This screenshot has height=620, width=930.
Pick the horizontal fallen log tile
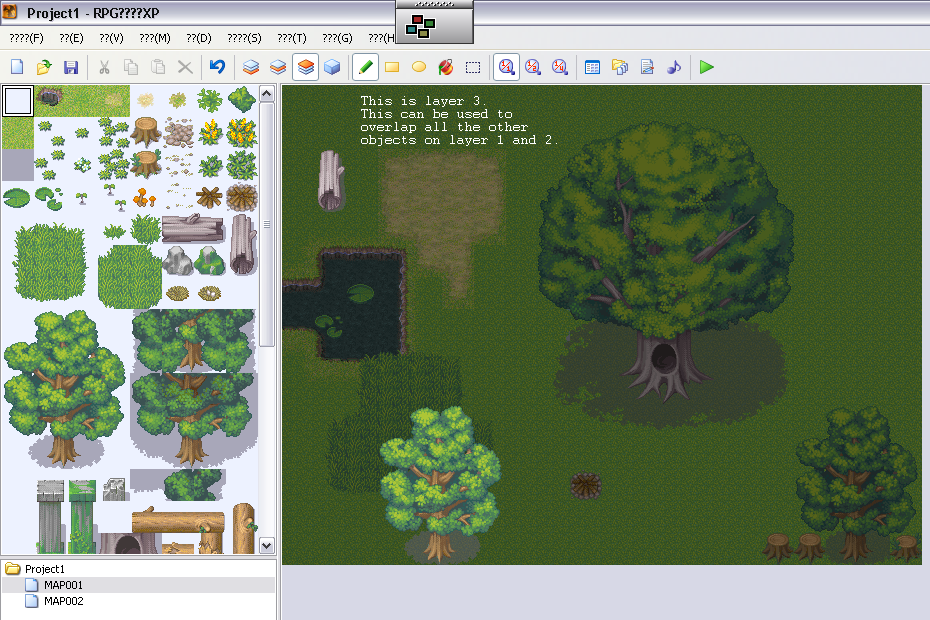[x=193, y=228]
